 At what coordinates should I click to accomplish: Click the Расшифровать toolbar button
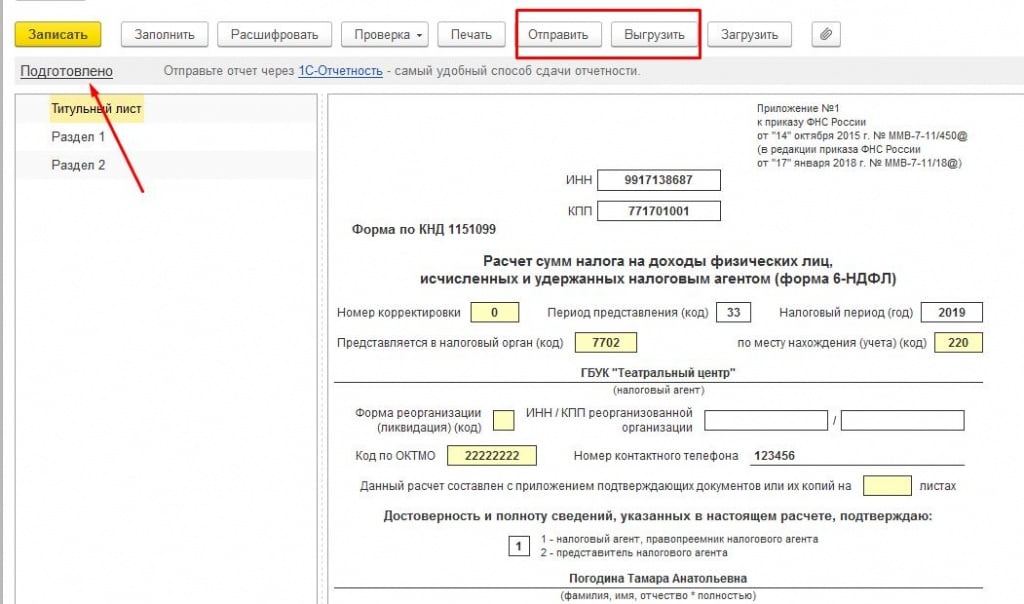pyautogui.click(x=274, y=35)
